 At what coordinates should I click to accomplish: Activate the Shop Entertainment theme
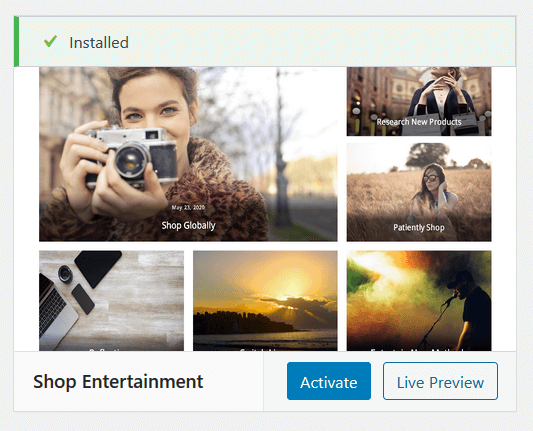(329, 381)
